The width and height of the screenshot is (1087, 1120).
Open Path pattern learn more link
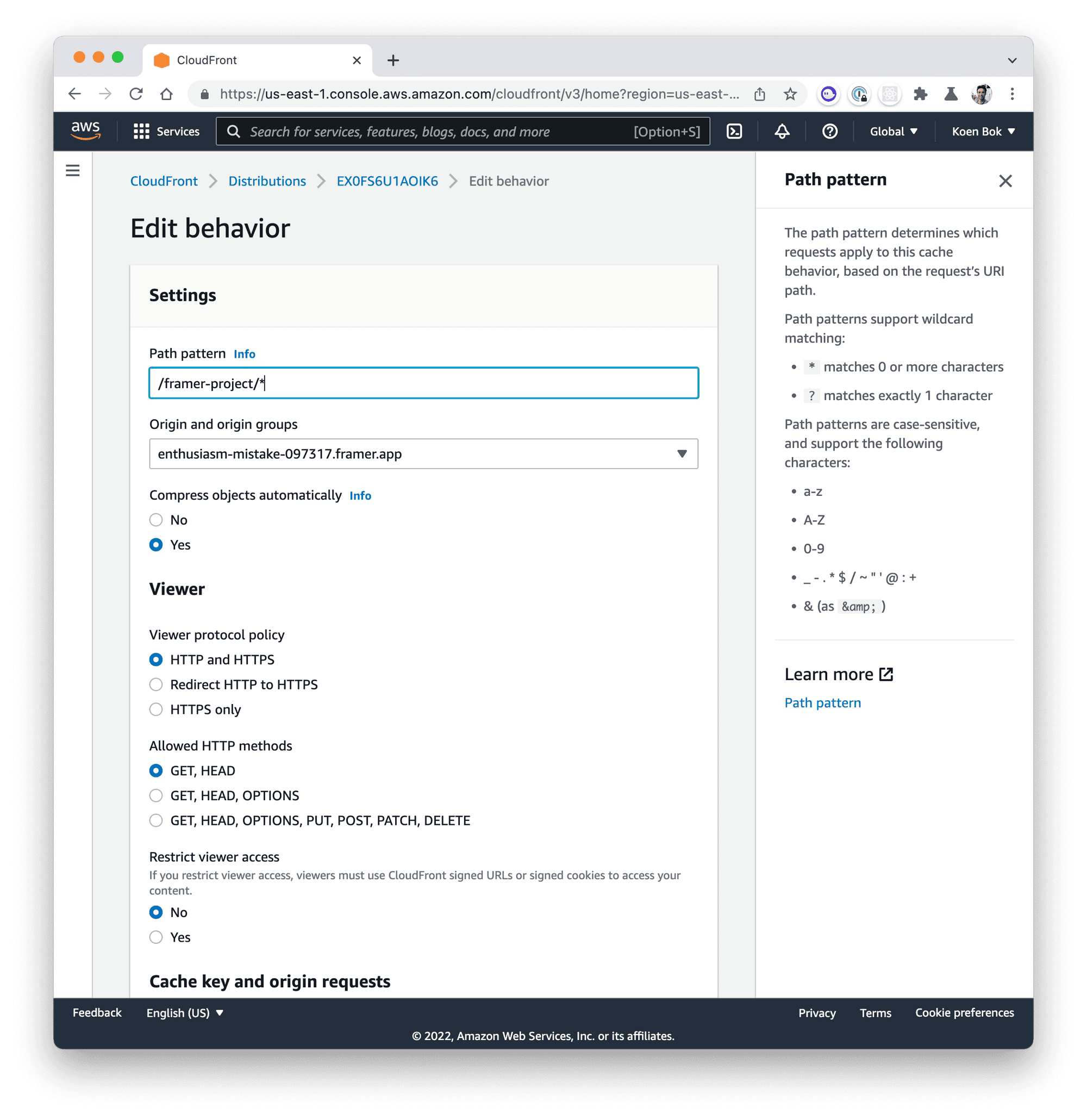click(x=822, y=703)
